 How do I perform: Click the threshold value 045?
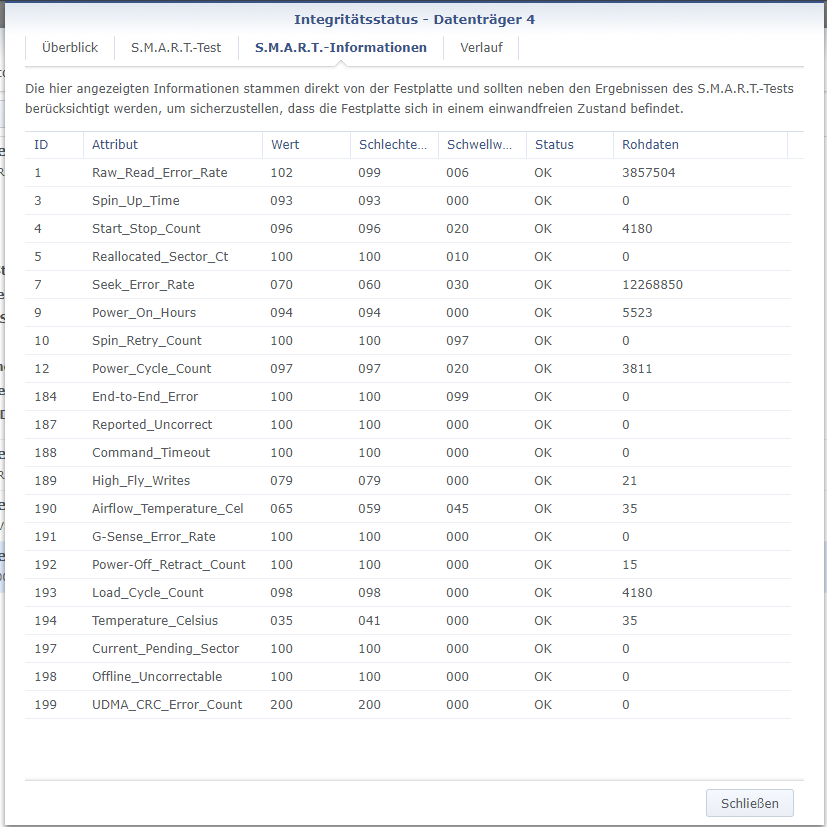tap(457, 508)
